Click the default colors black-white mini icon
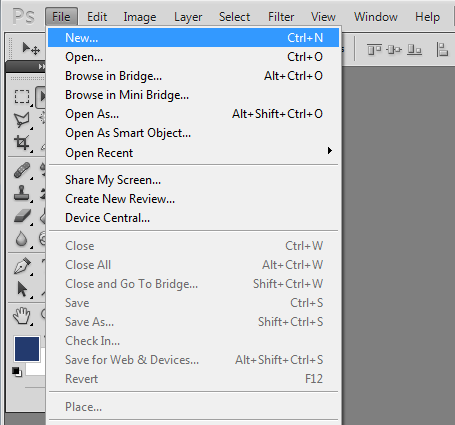 [x=17, y=372]
